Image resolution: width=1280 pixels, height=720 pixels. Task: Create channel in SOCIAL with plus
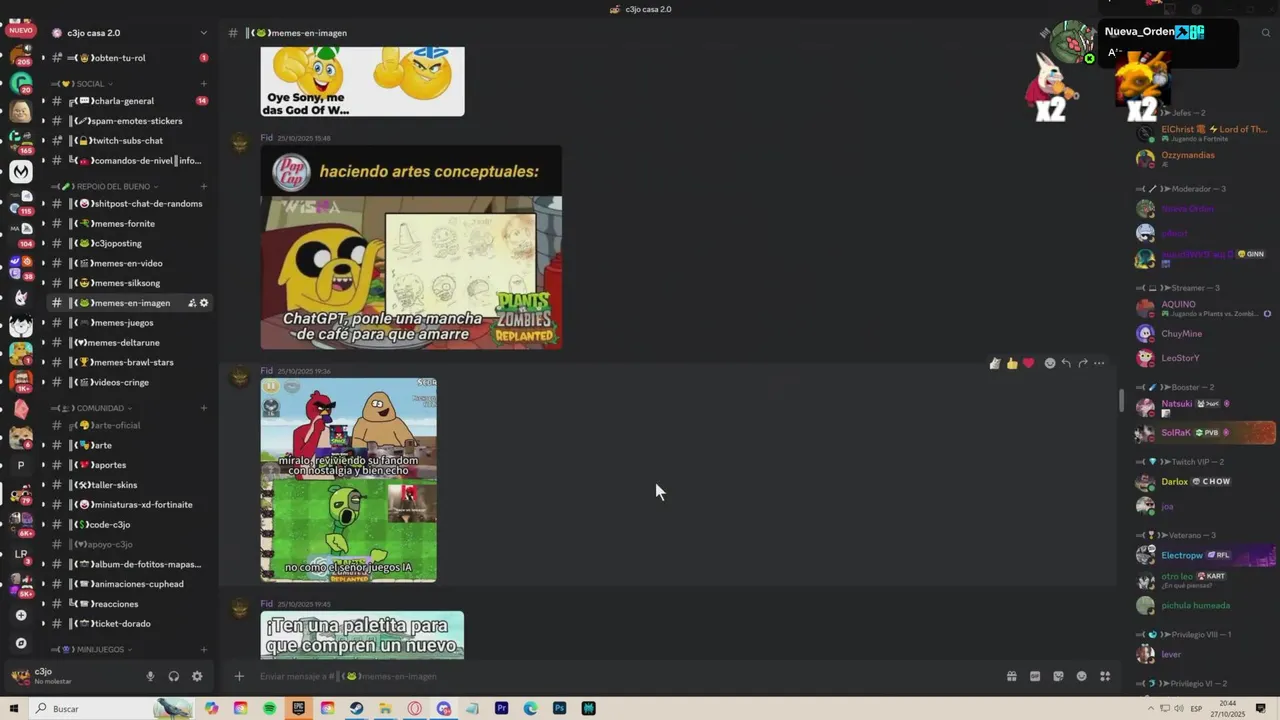[x=204, y=84]
